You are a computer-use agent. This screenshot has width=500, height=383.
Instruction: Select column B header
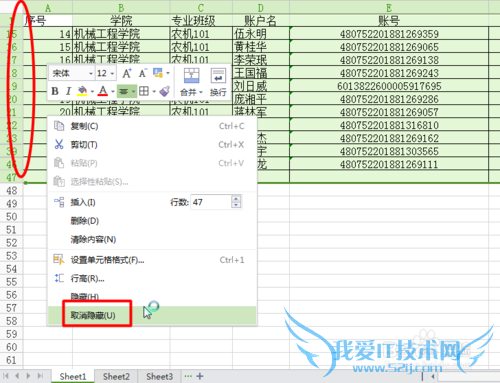coord(121,7)
